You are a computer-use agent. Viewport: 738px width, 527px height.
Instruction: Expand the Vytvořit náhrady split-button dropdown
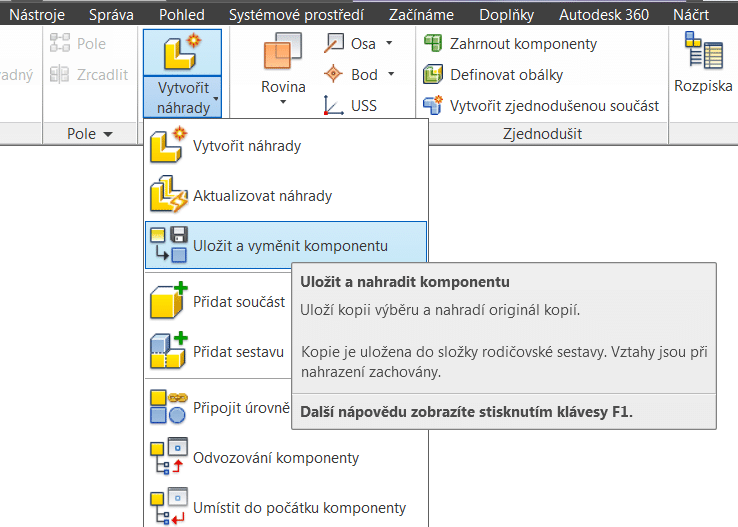coord(182,97)
